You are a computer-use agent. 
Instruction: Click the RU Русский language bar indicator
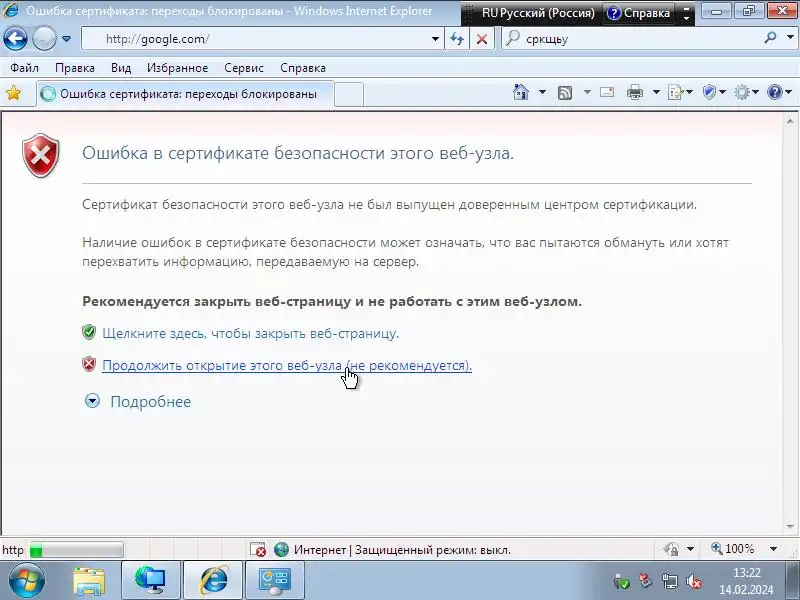[x=538, y=13]
